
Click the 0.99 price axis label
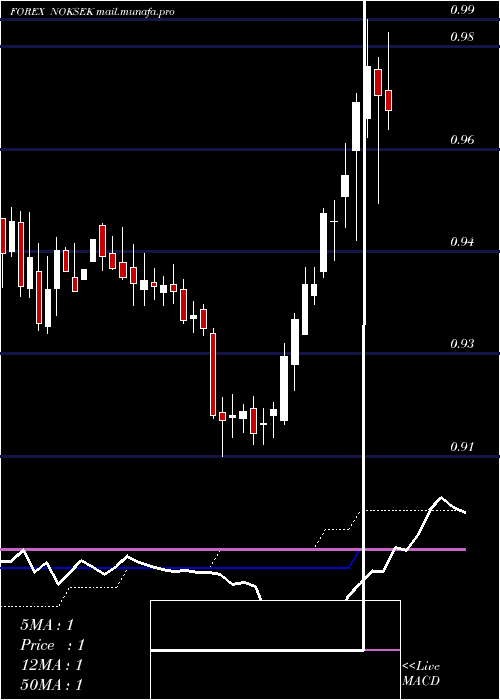coord(462,10)
